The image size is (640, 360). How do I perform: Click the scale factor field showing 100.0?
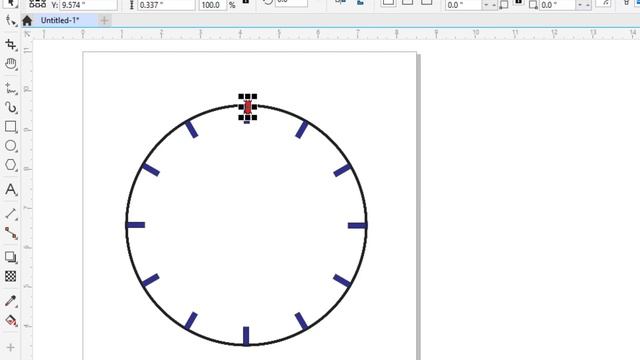212,5
